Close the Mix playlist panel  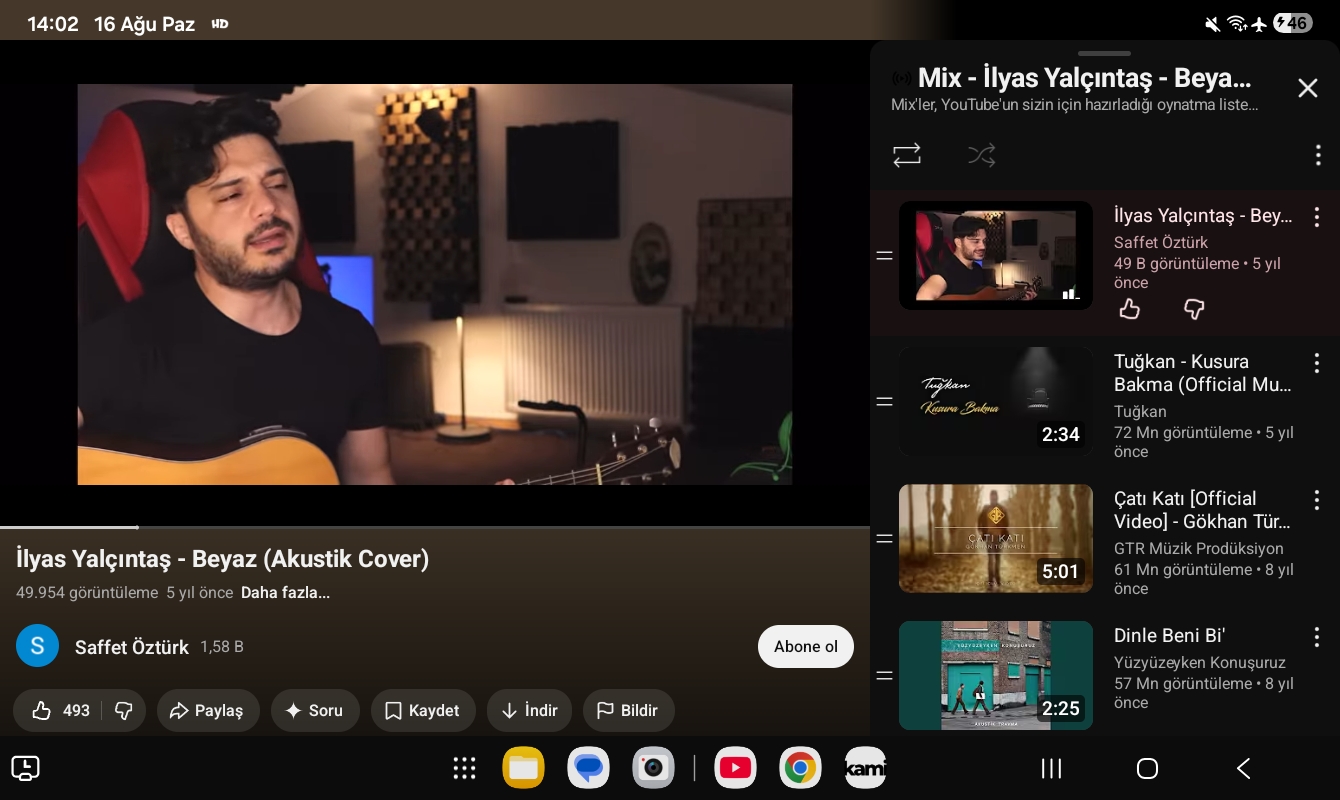point(1308,88)
